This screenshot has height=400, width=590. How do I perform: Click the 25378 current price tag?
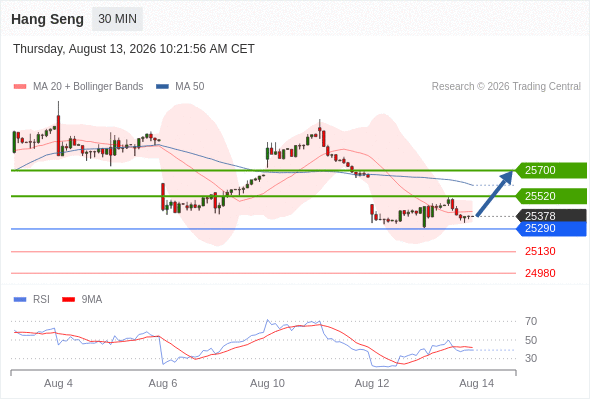click(552, 216)
